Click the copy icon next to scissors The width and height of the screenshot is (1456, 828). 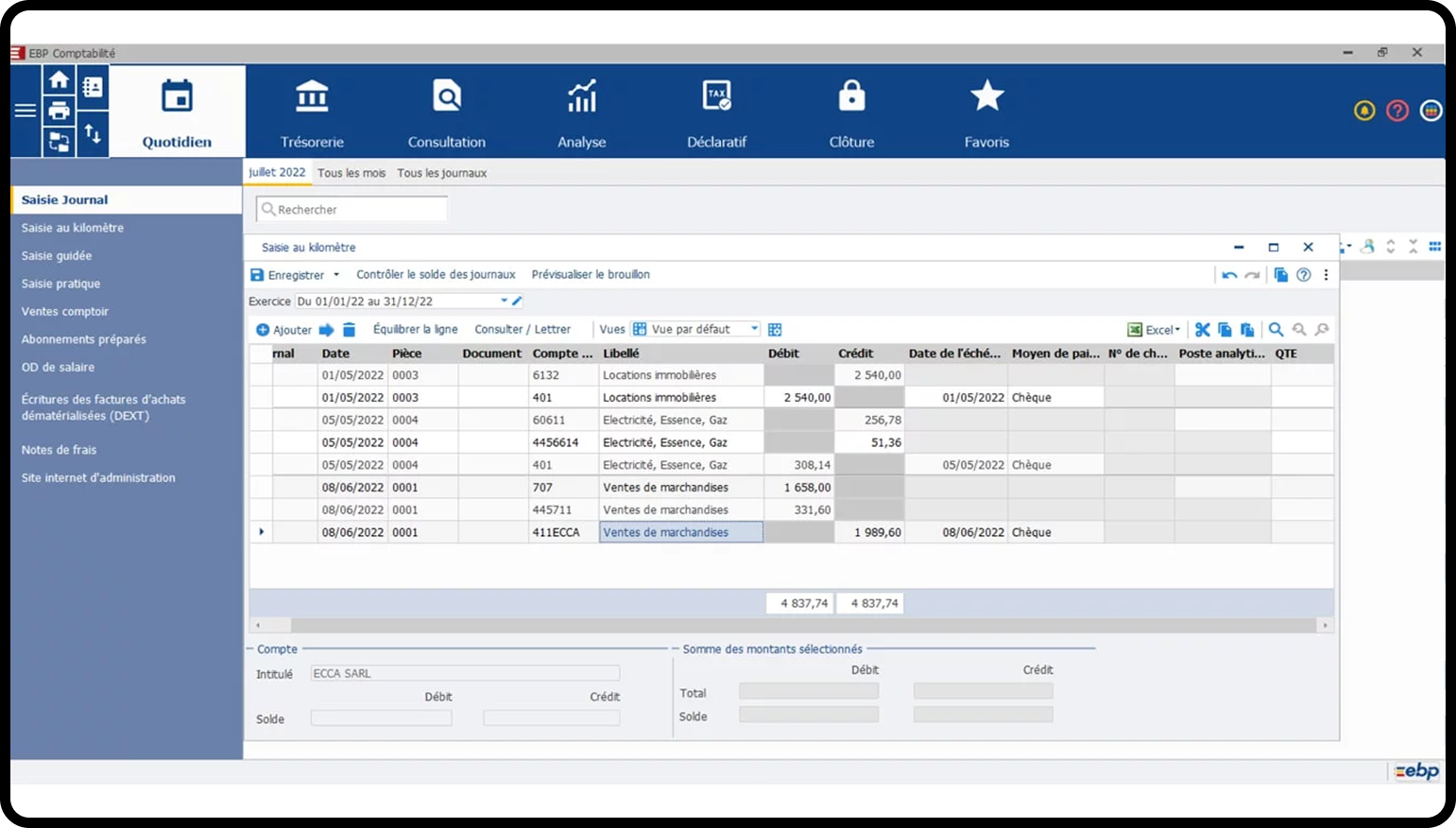[1225, 330]
